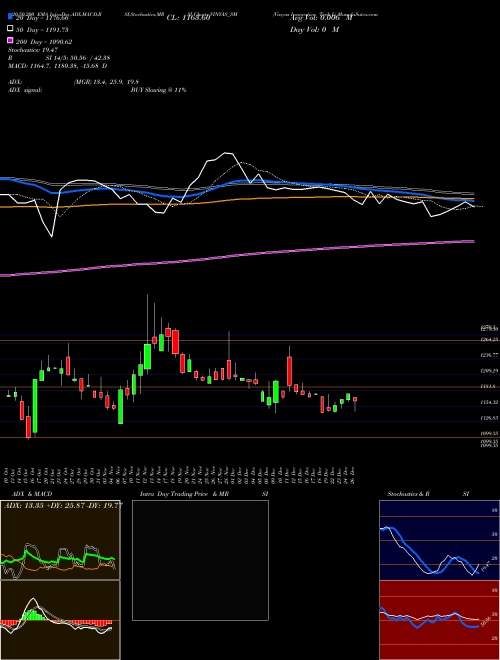Image resolution: width=500 pixels, height=660 pixels.
Task: Click the closing price 'CL: 1163.60' label
Action: tap(188, 18)
